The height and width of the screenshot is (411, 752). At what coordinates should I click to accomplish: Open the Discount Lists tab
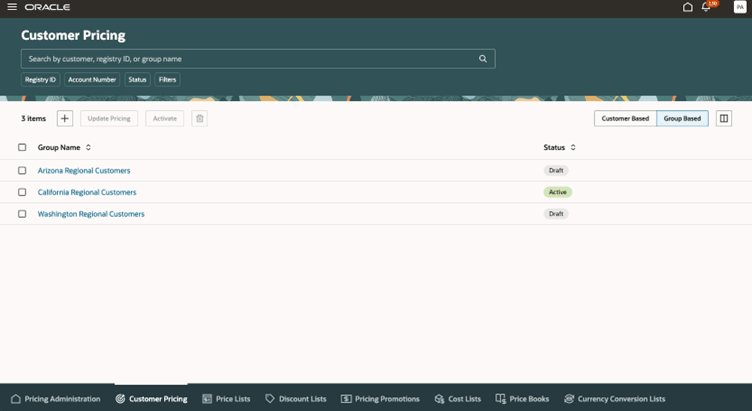(x=295, y=399)
